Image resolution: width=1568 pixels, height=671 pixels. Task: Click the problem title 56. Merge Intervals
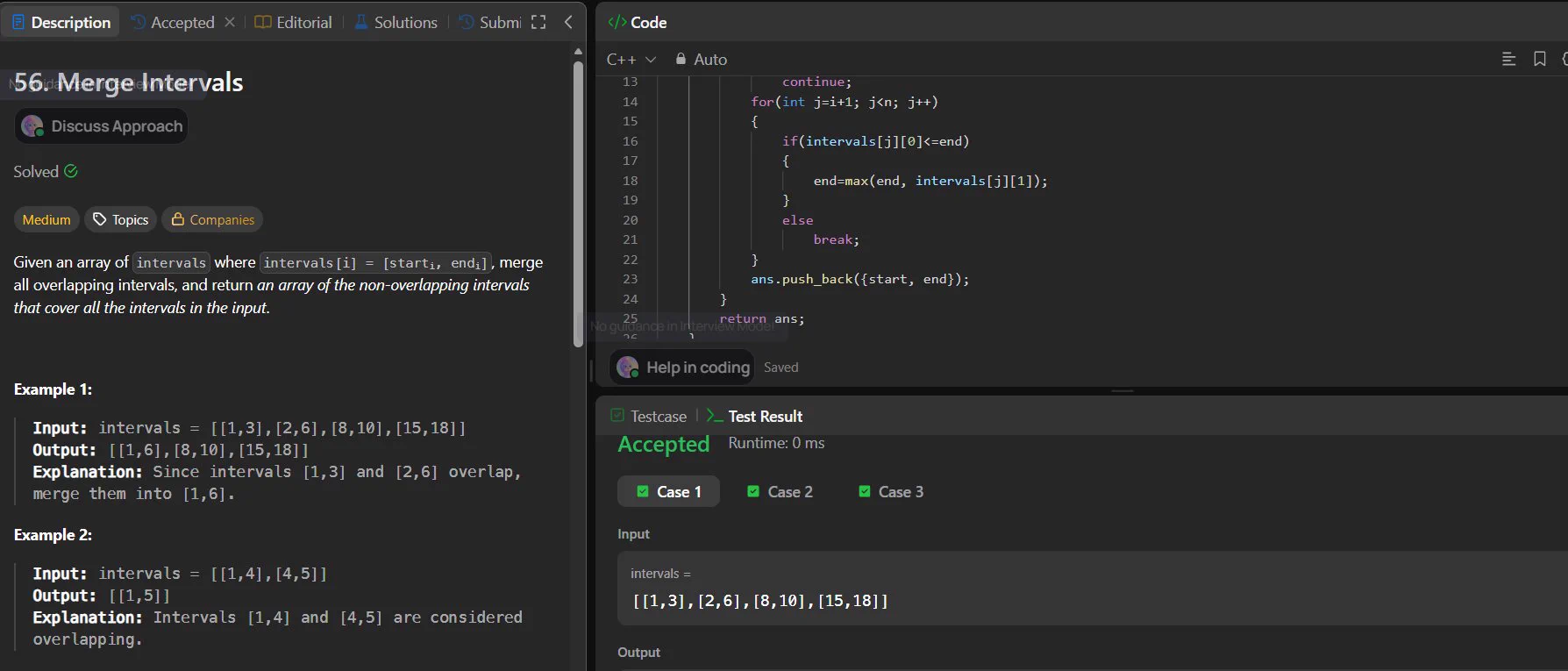click(x=129, y=82)
